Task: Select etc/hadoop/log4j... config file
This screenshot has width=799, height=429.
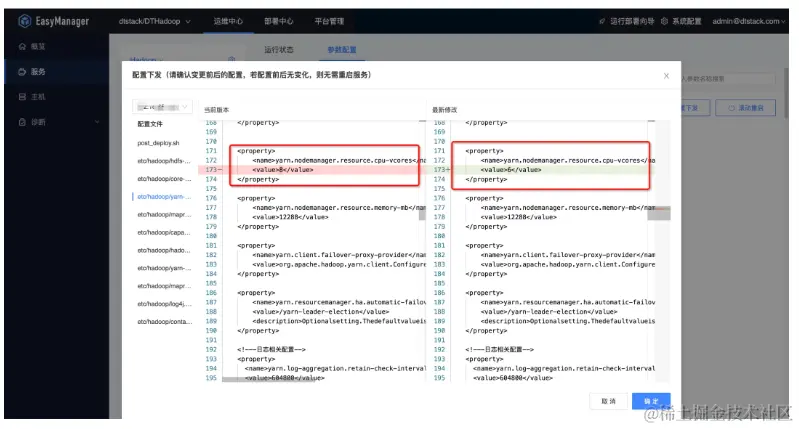Action: (164, 304)
